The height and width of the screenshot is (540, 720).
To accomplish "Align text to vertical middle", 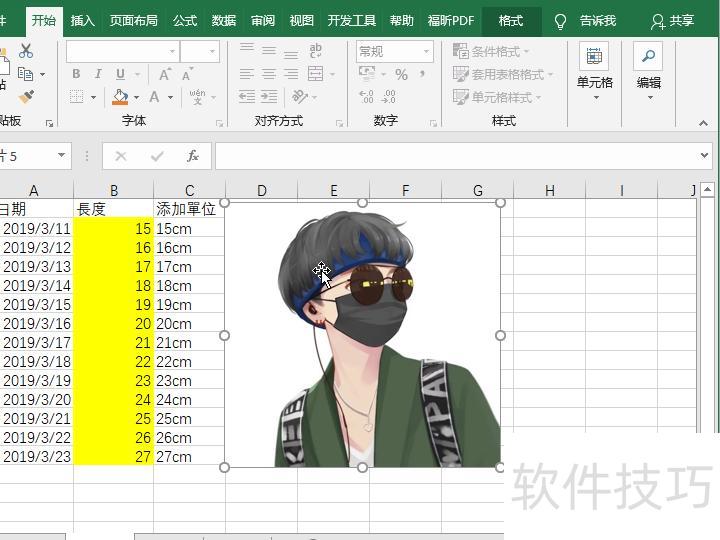I will click(x=269, y=50).
